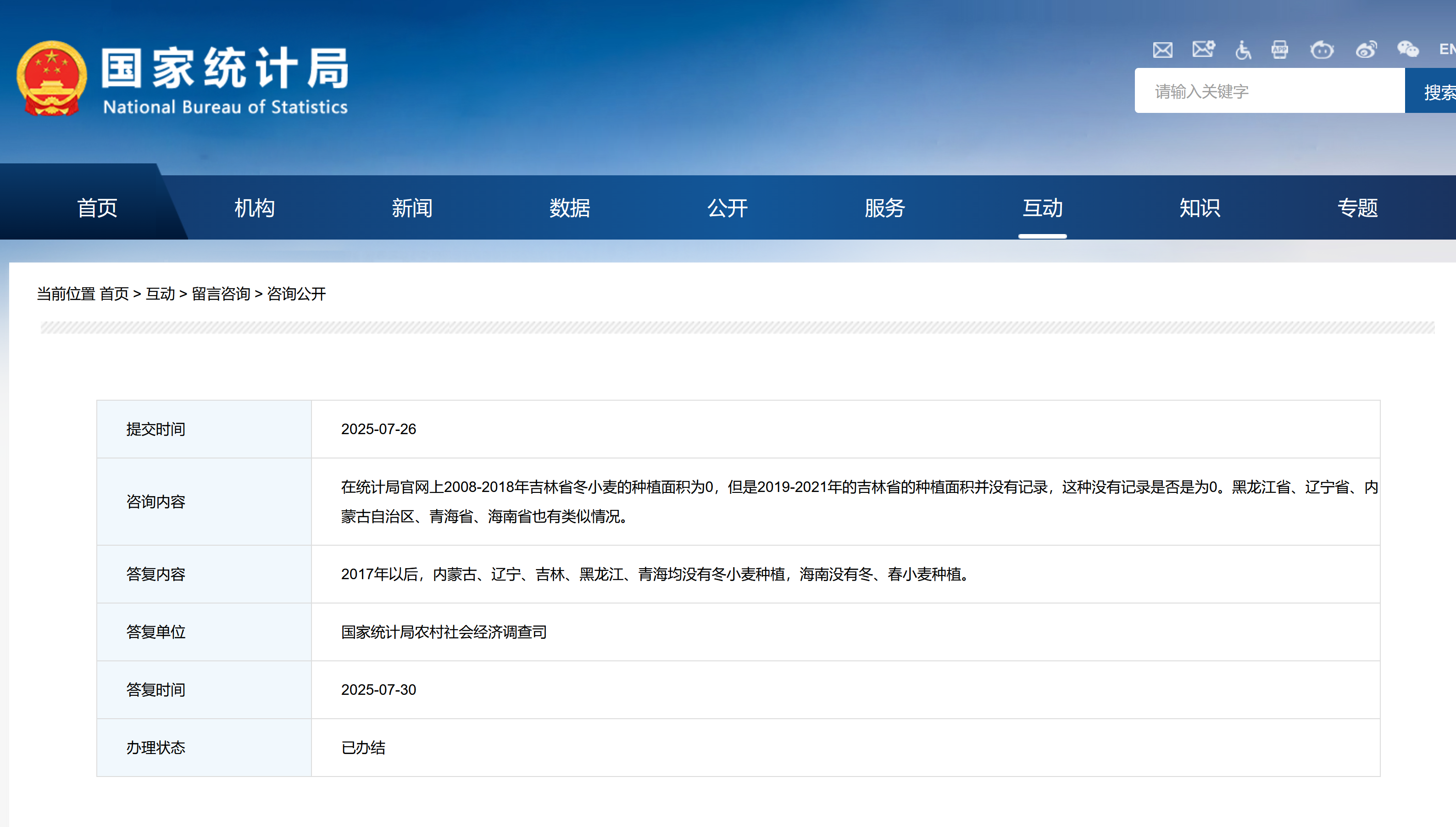Viewport: 1456px width, 827px height.
Task: Open the robot face assistant icon
Action: coord(1322,50)
